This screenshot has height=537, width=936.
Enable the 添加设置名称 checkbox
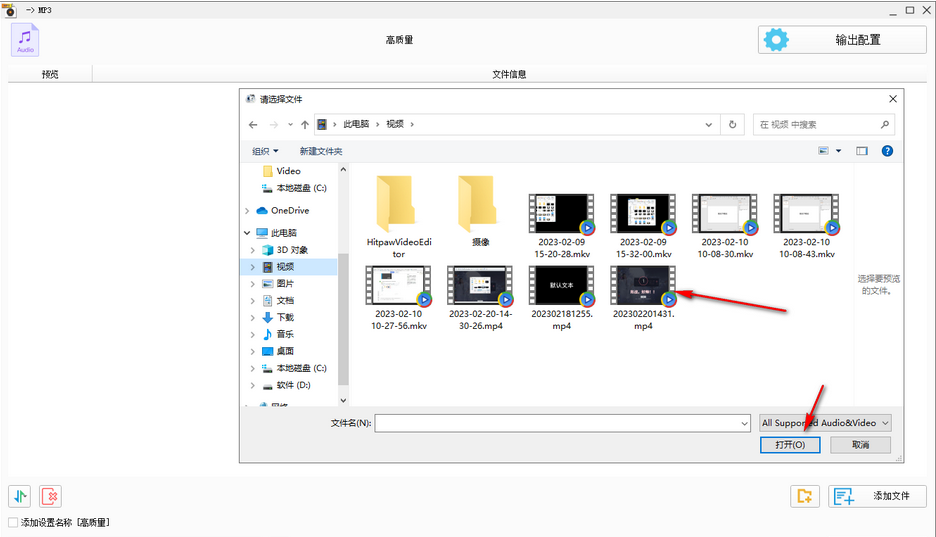(12, 522)
